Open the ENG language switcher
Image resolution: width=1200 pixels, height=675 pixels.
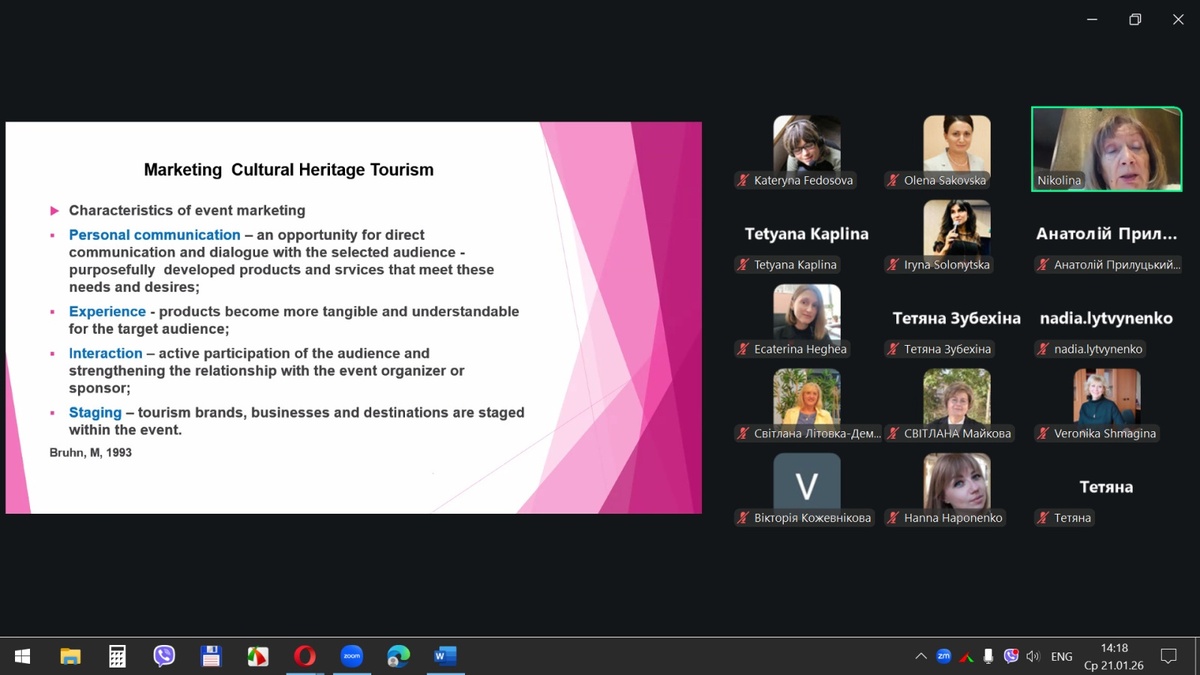[1061, 656]
